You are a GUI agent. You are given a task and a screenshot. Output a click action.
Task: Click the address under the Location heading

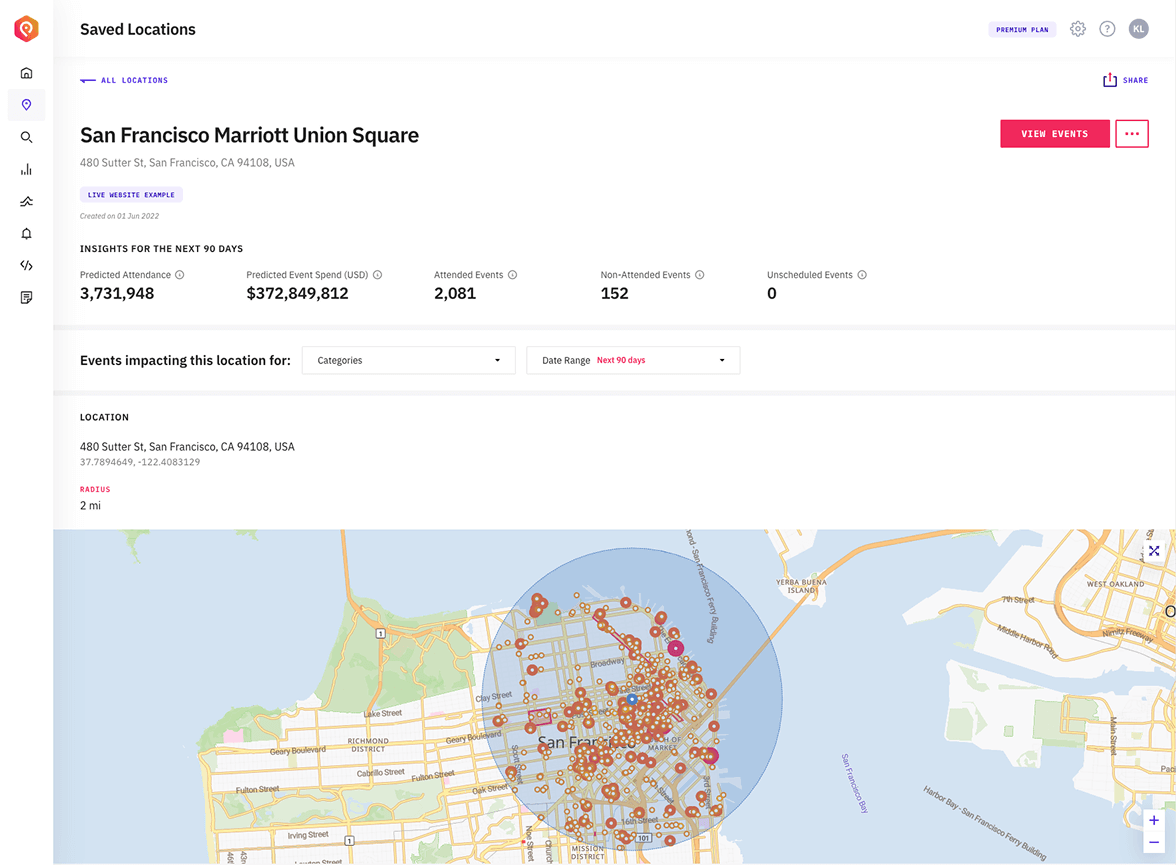(188, 447)
